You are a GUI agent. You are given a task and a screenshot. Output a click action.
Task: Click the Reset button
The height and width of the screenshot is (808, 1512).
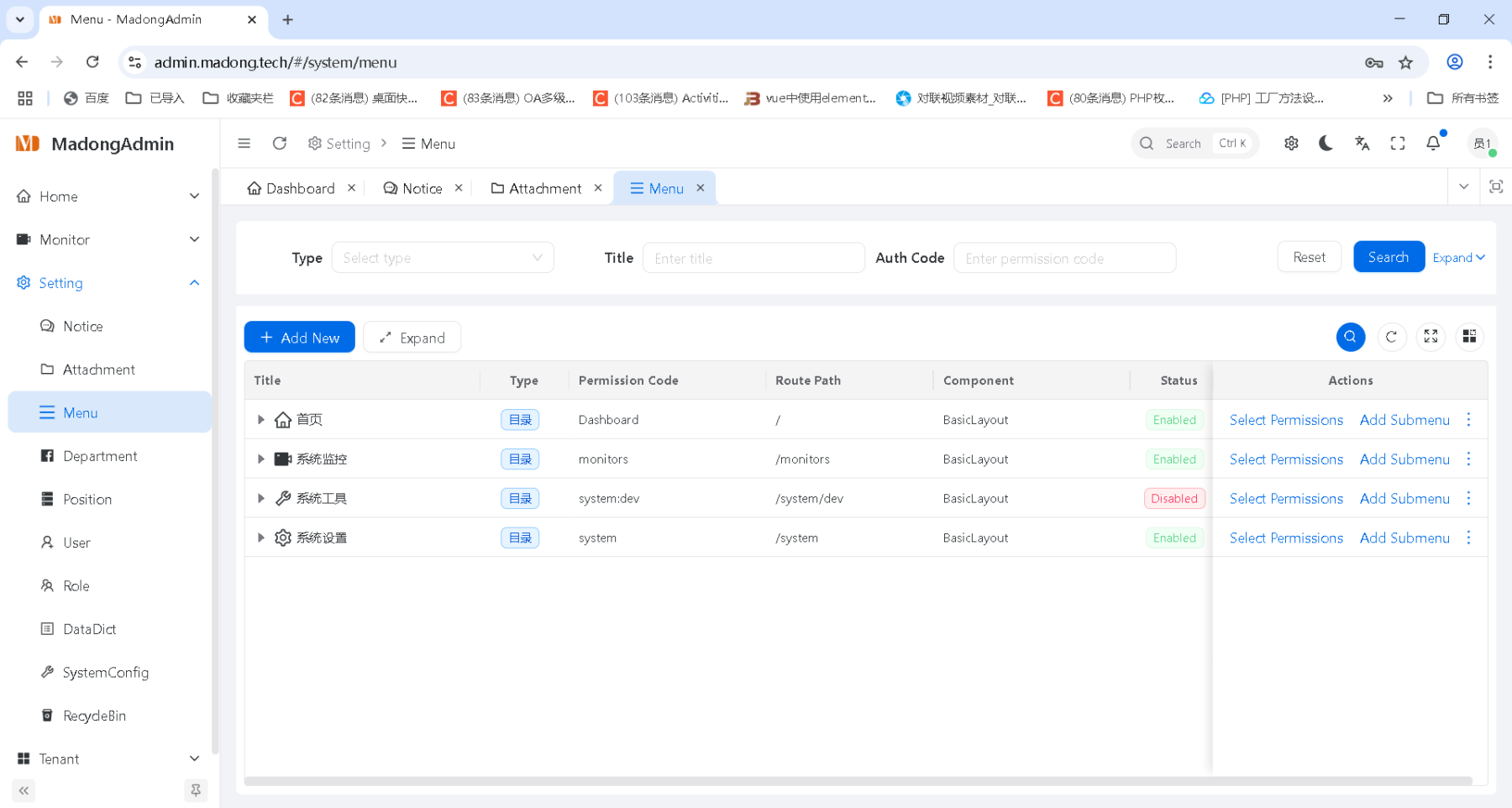click(1309, 257)
